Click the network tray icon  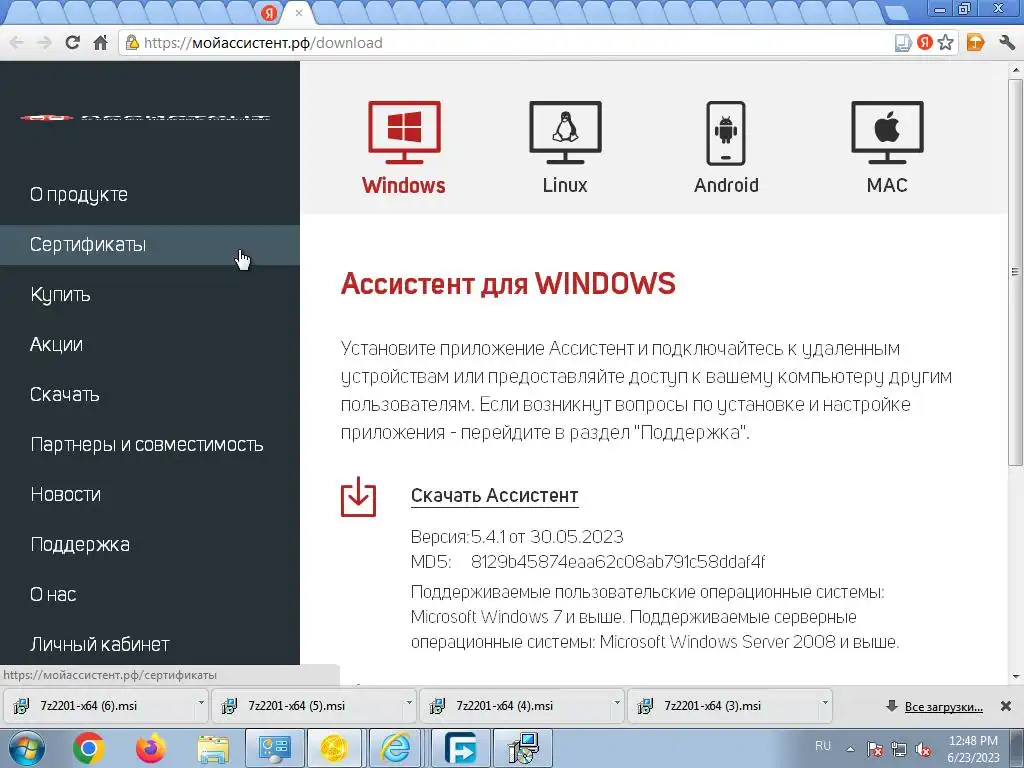[899, 750]
